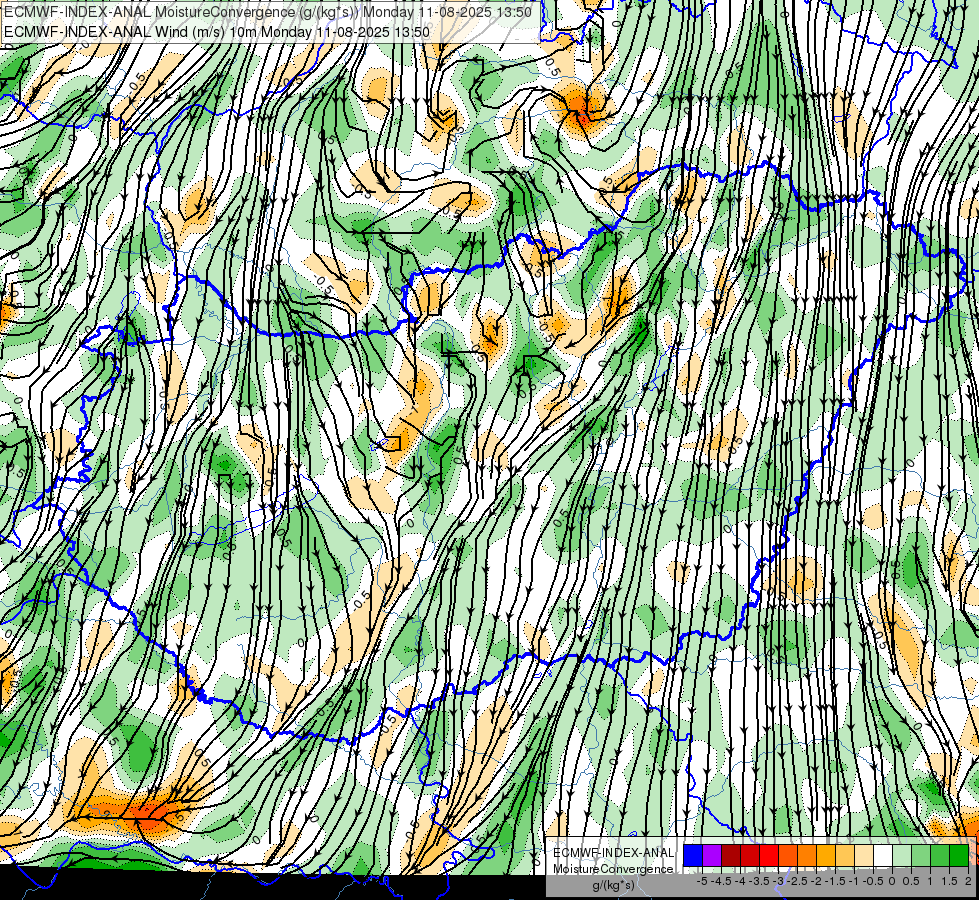
Task: Click the 'ECMWF-INDEX-ANAL Wind (m/s) 10m' title line
Action: pos(217,31)
